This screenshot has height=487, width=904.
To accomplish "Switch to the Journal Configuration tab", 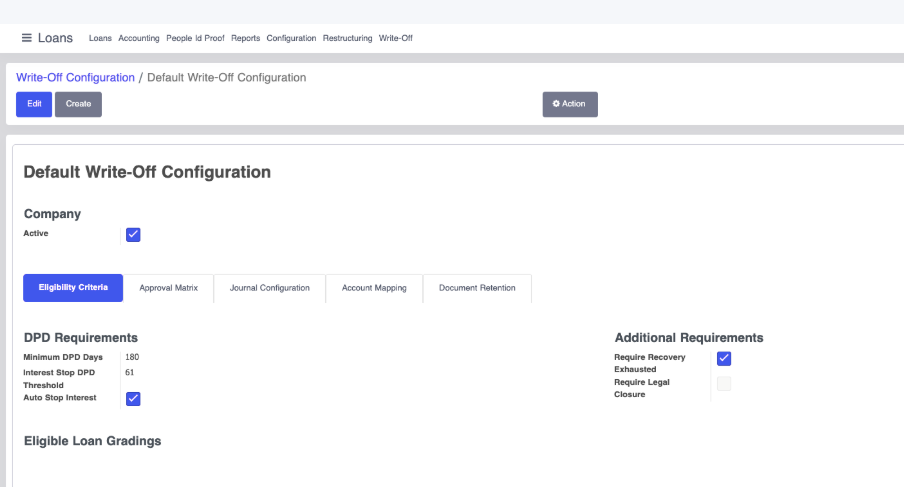I will pos(270,288).
